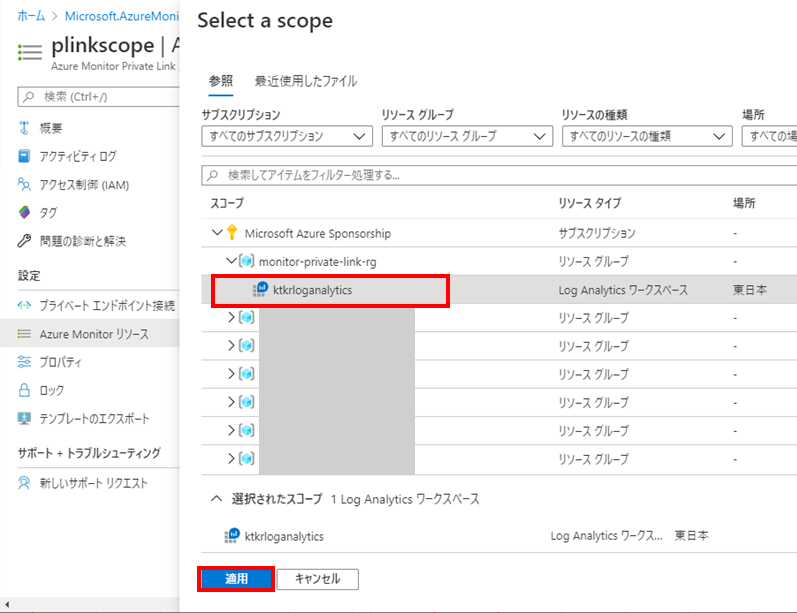Follow the Microsoft.AzureMoni breadcrumb link
The width and height of the screenshot is (797, 613).
[x=121, y=16]
